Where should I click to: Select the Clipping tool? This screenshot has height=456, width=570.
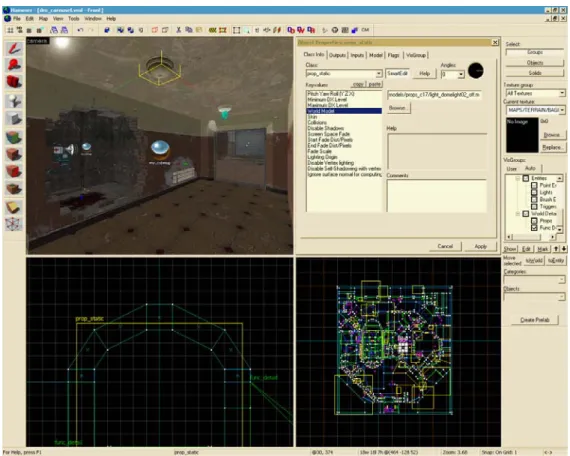pyautogui.click(x=14, y=207)
